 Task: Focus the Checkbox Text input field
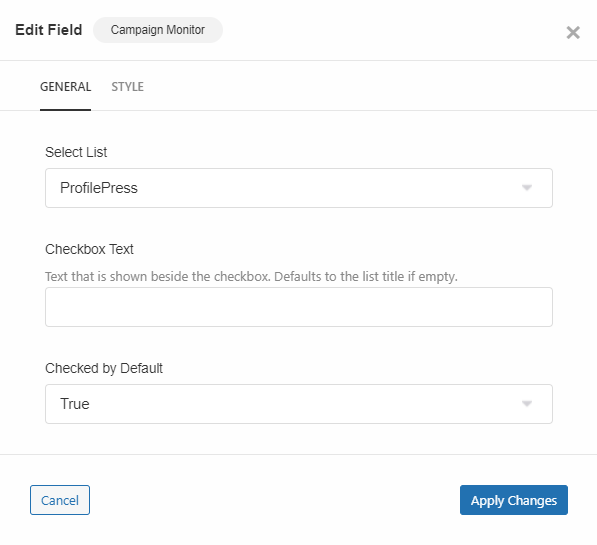point(299,307)
